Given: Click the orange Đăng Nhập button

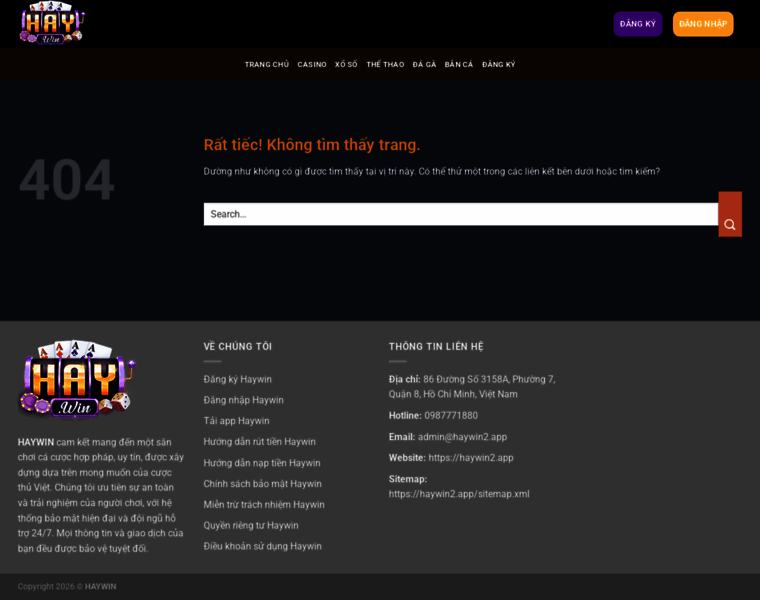Looking at the screenshot, I should [703, 24].
